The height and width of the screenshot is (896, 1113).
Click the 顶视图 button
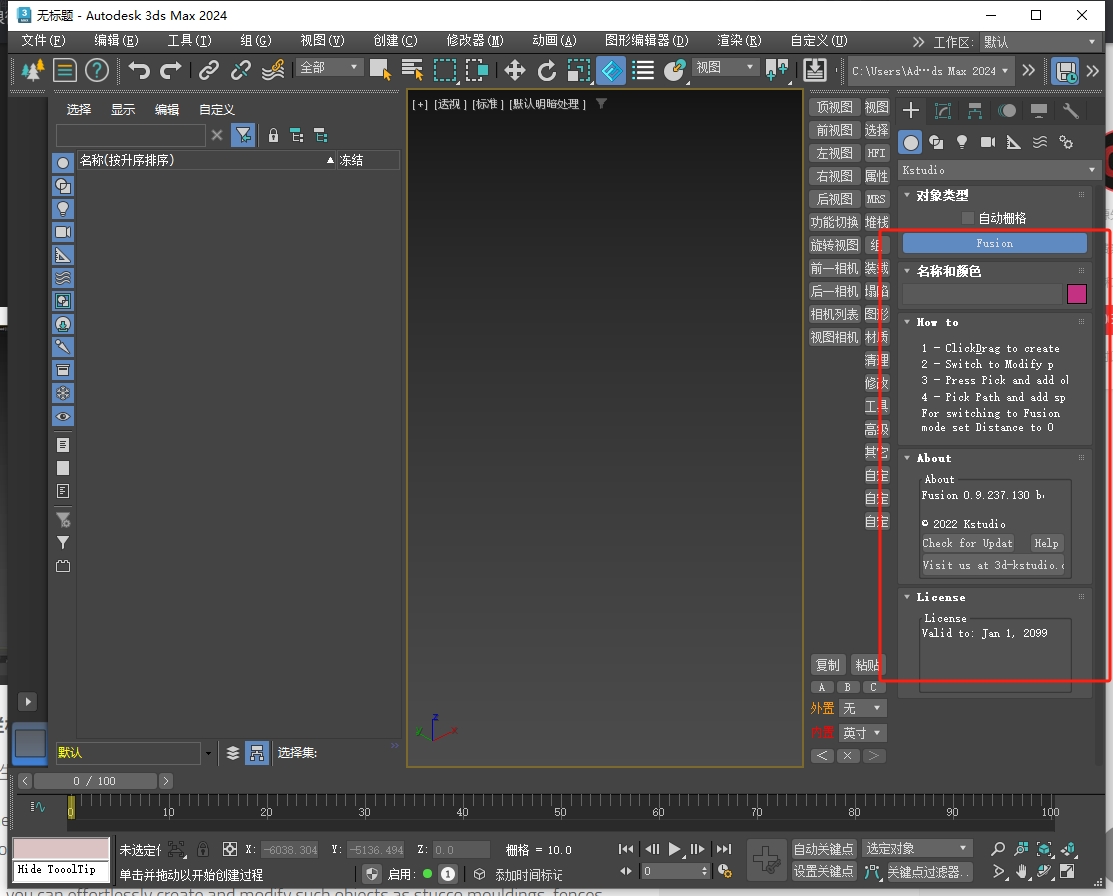(x=834, y=107)
